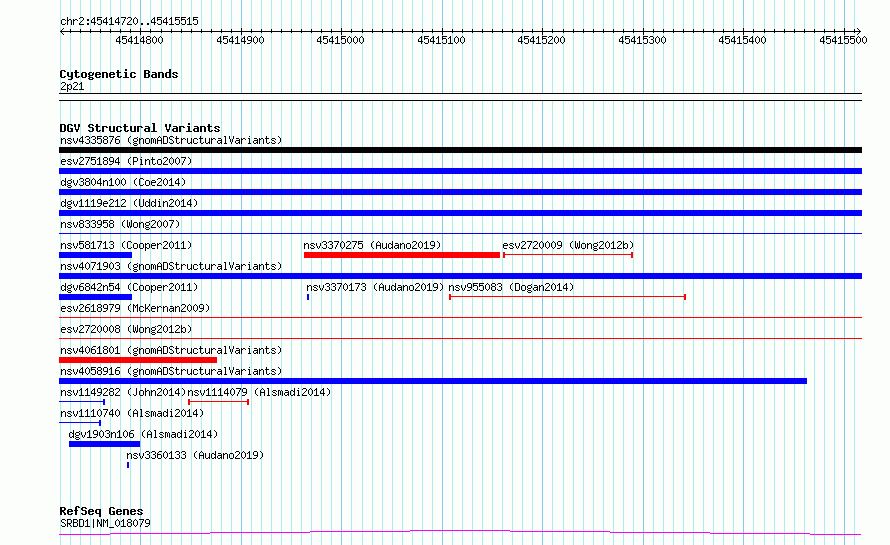Click esv2720008 (Wong2012b) label
890x545 pixels.
point(126,329)
